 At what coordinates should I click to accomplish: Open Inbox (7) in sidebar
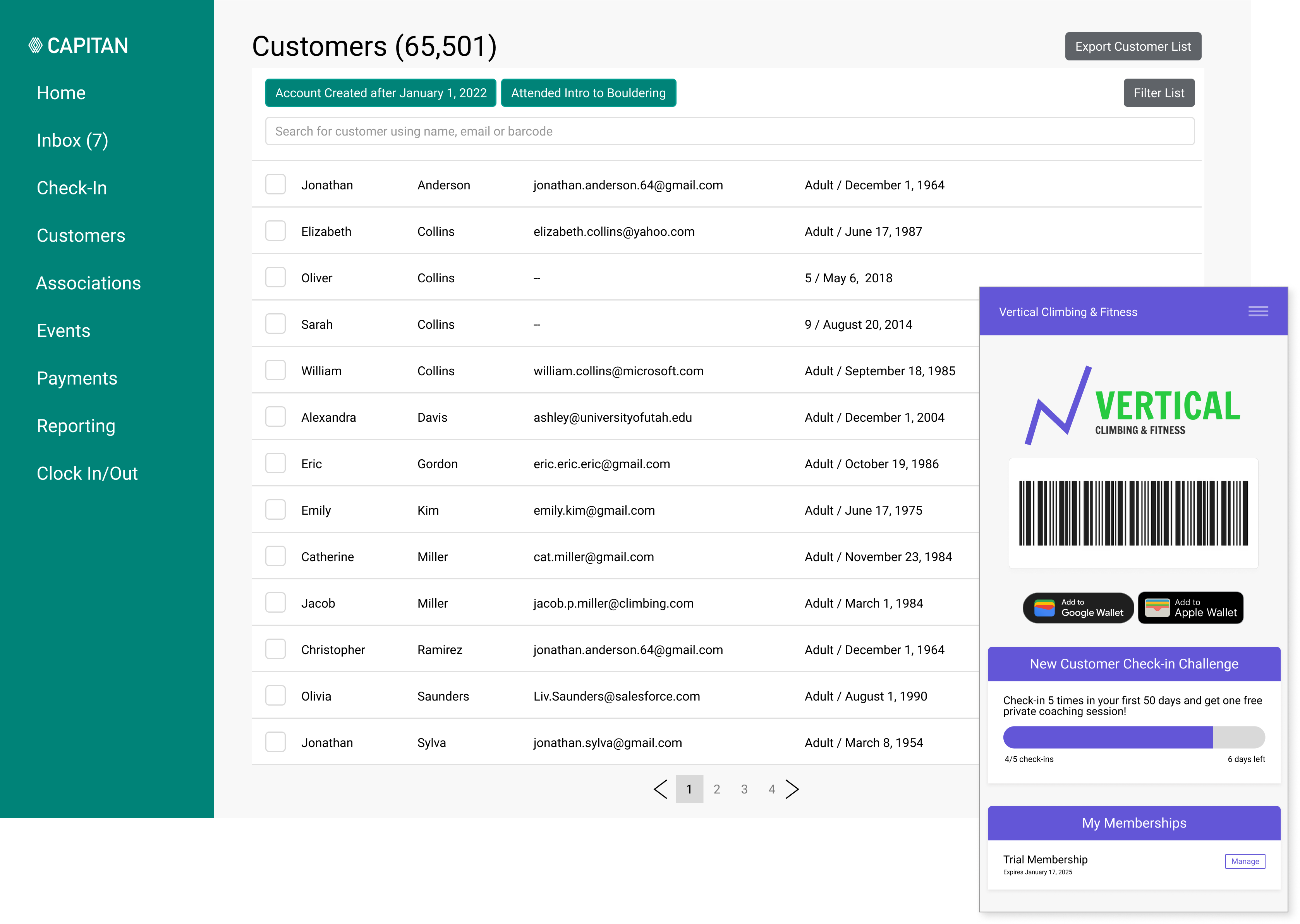click(x=72, y=141)
